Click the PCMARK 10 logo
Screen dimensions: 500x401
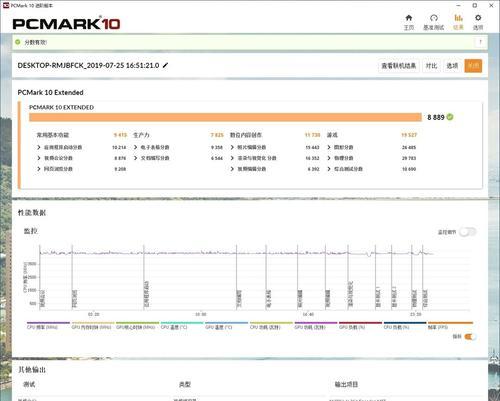(66, 23)
